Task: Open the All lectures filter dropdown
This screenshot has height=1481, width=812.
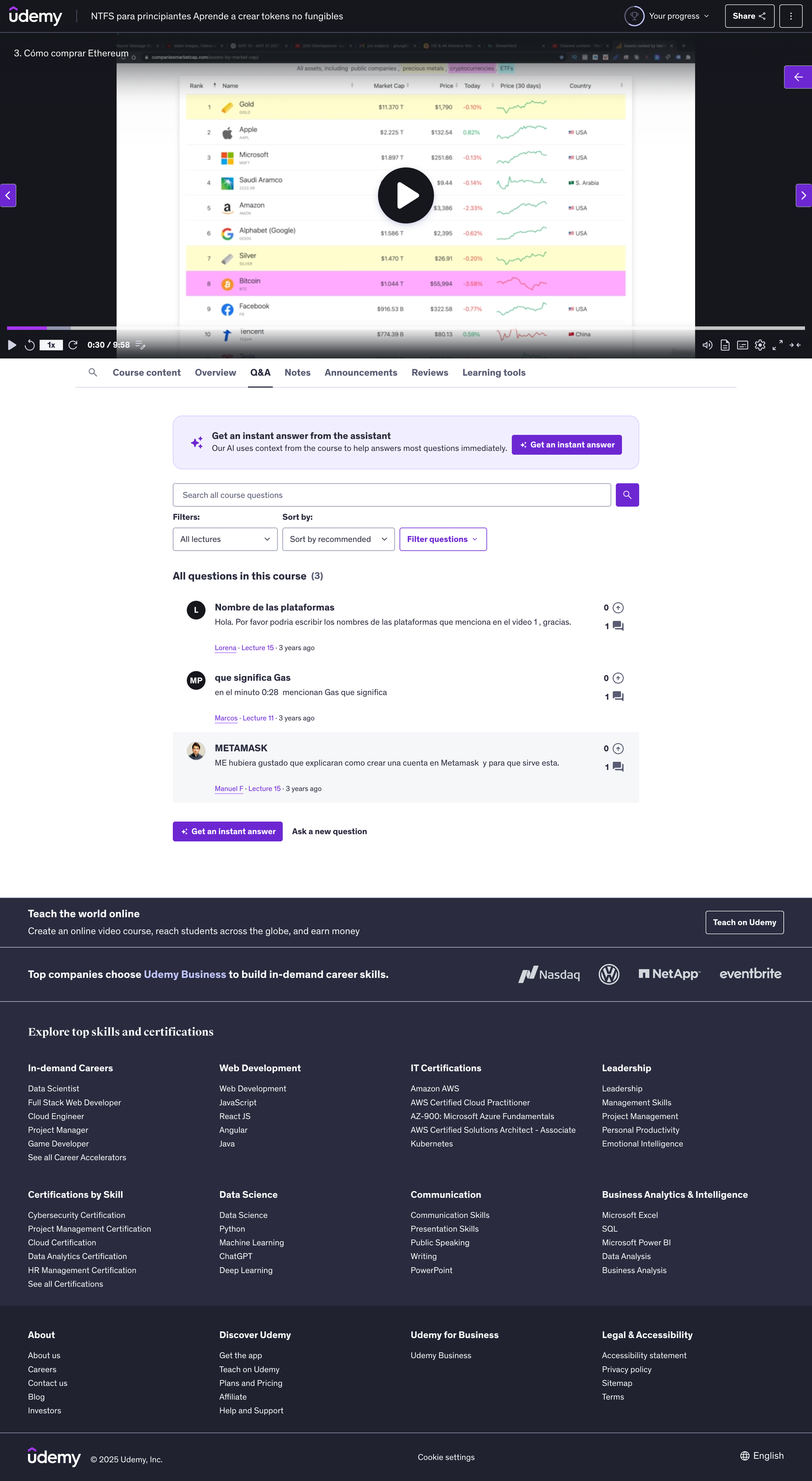Action: 225,539
